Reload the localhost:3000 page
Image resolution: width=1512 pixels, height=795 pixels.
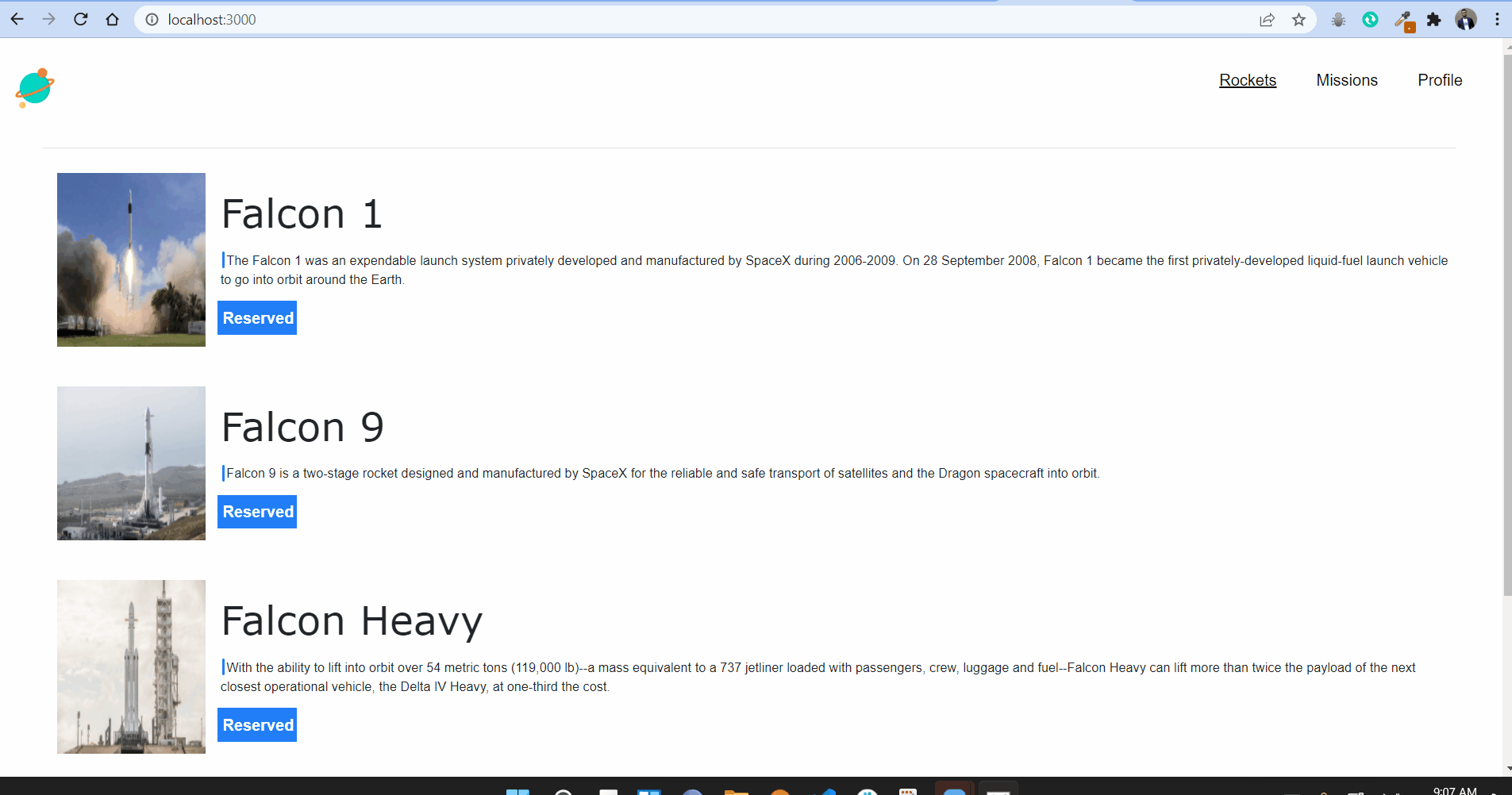[81, 19]
